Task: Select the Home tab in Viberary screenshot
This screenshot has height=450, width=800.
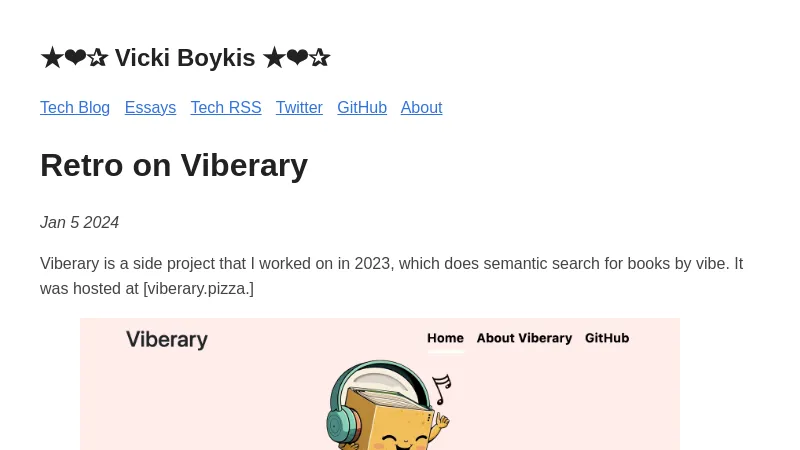Action: (x=445, y=338)
